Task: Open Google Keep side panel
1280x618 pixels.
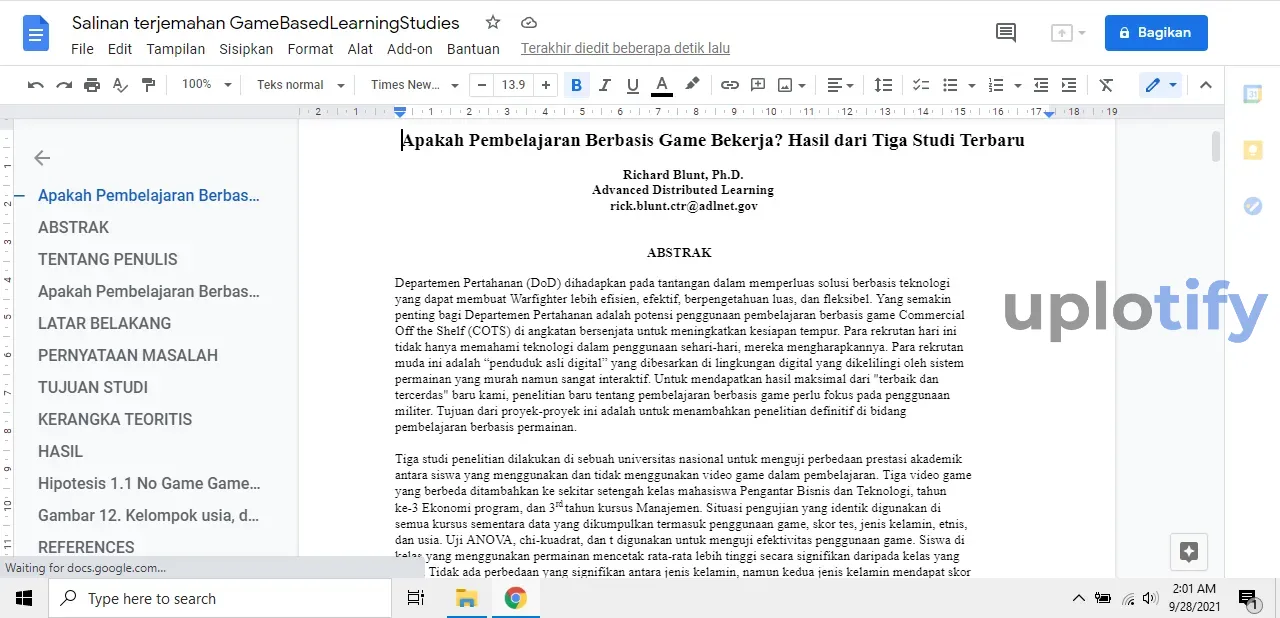Action: 1252,150
